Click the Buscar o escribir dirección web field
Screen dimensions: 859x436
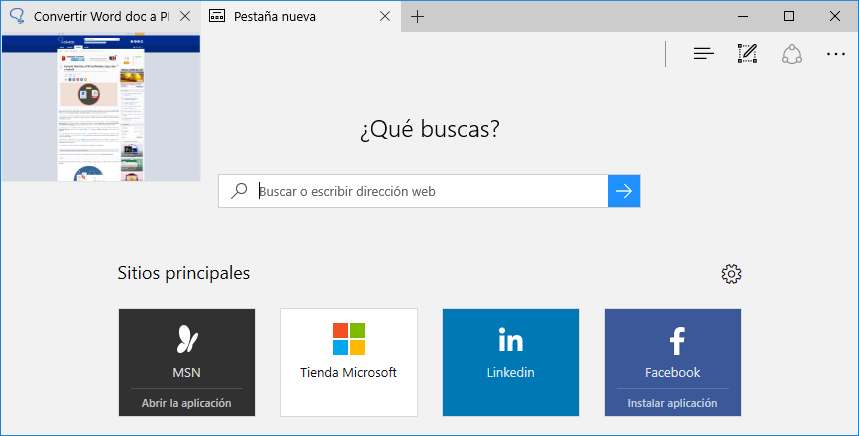click(430, 191)
